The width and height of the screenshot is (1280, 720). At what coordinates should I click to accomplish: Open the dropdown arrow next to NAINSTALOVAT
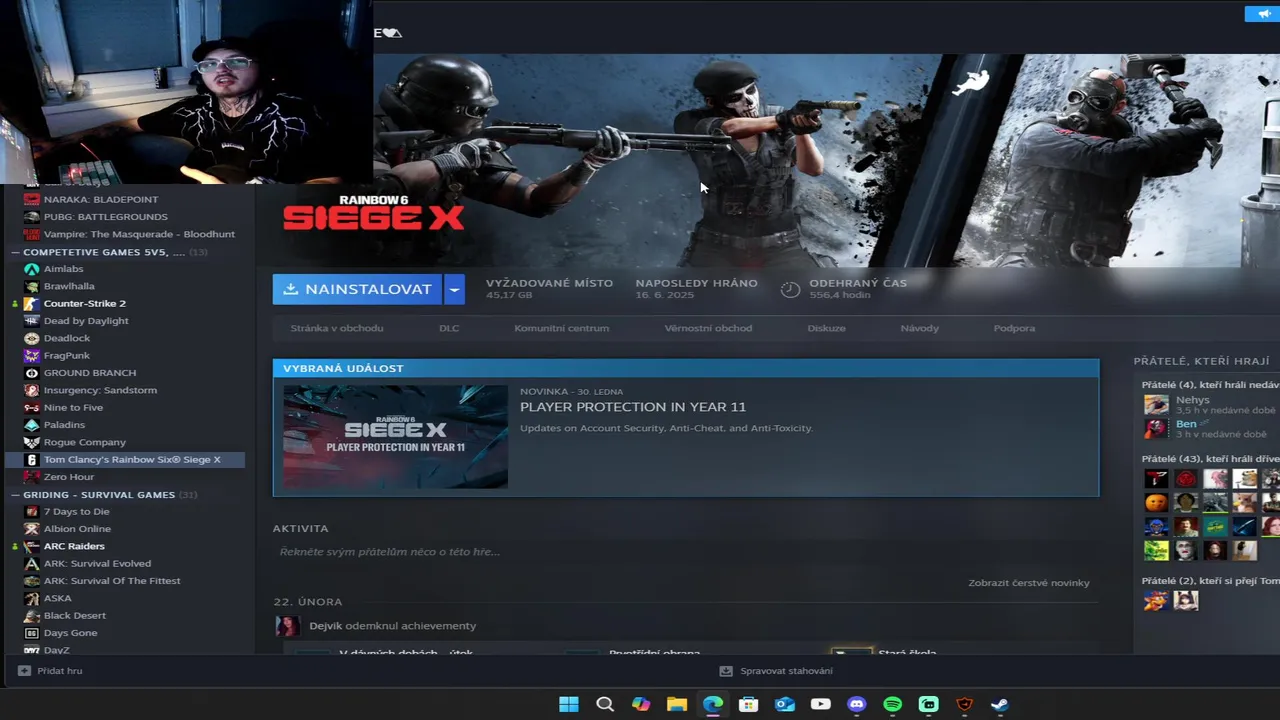(455, 289)
